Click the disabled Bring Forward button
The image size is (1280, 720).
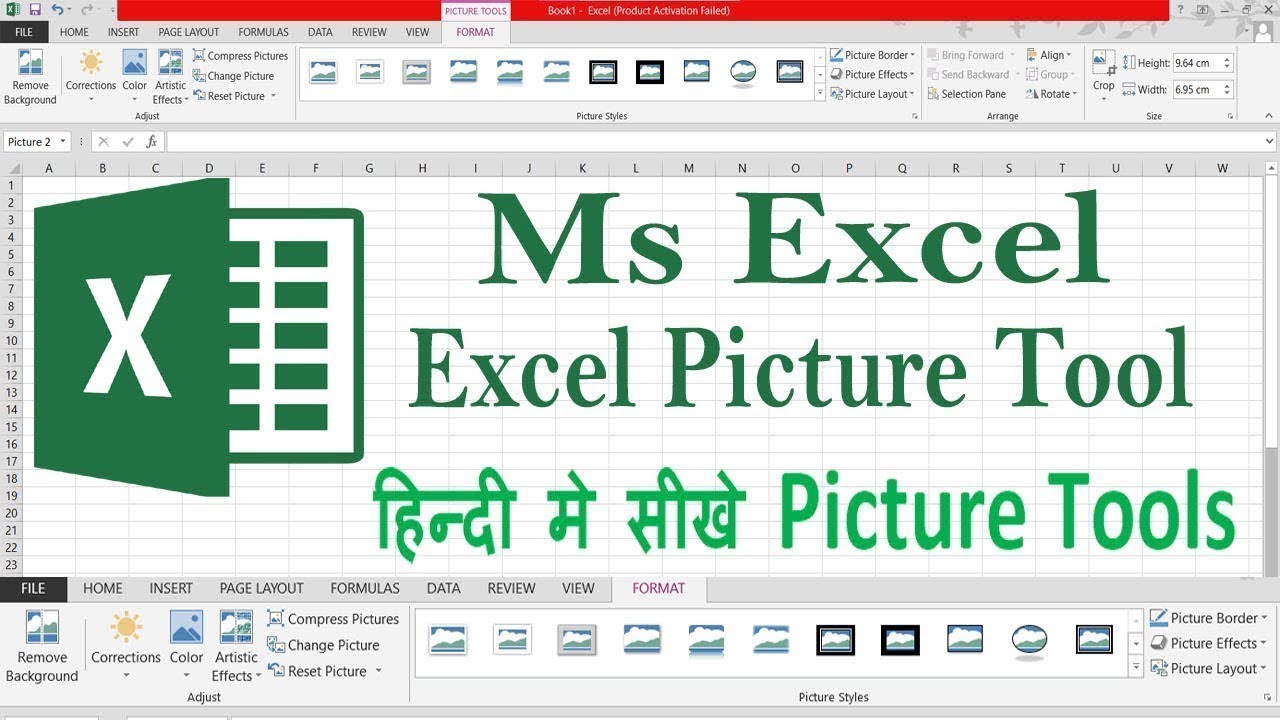(971, 55)
